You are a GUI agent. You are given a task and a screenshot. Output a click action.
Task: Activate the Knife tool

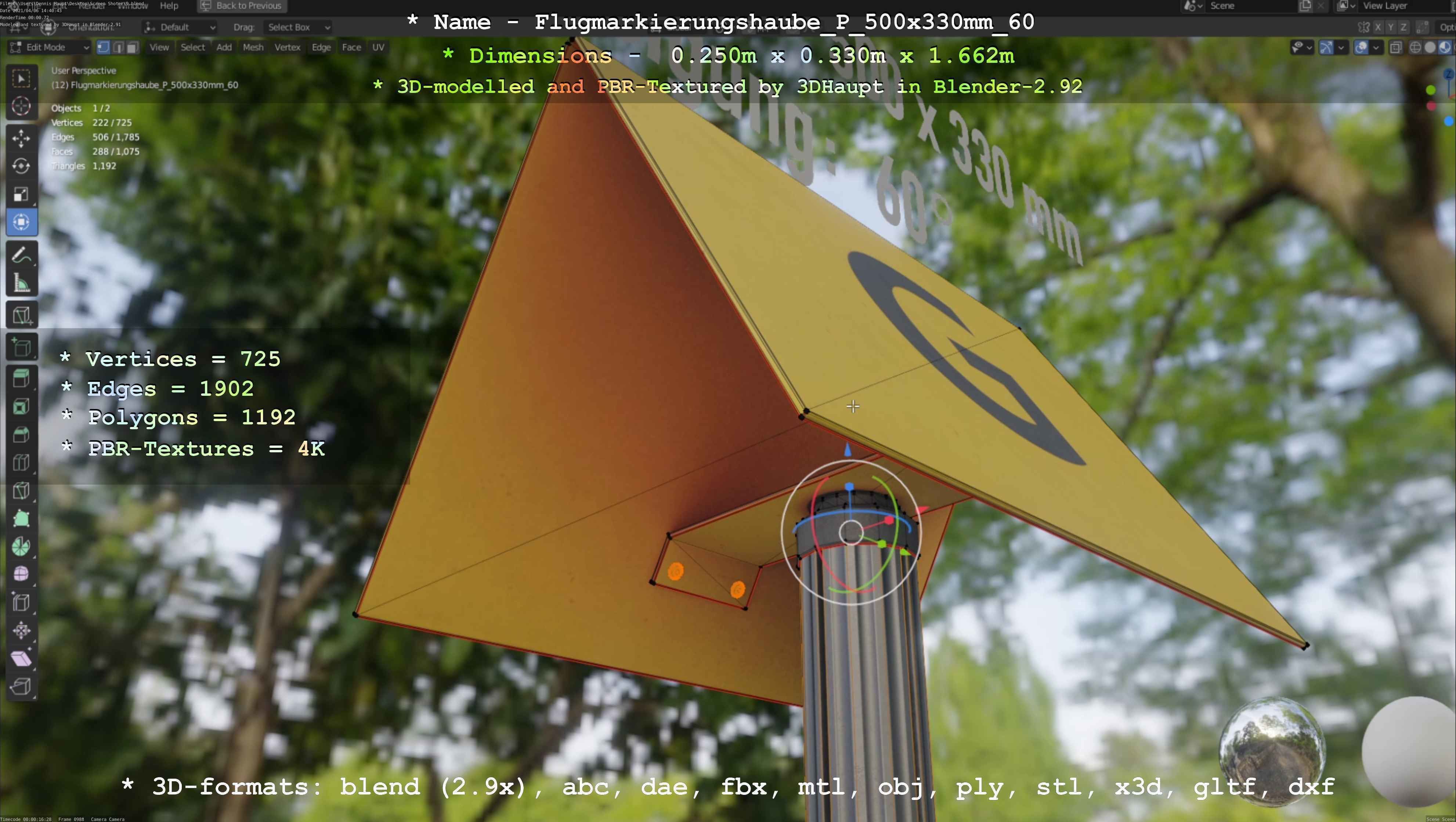21,490
